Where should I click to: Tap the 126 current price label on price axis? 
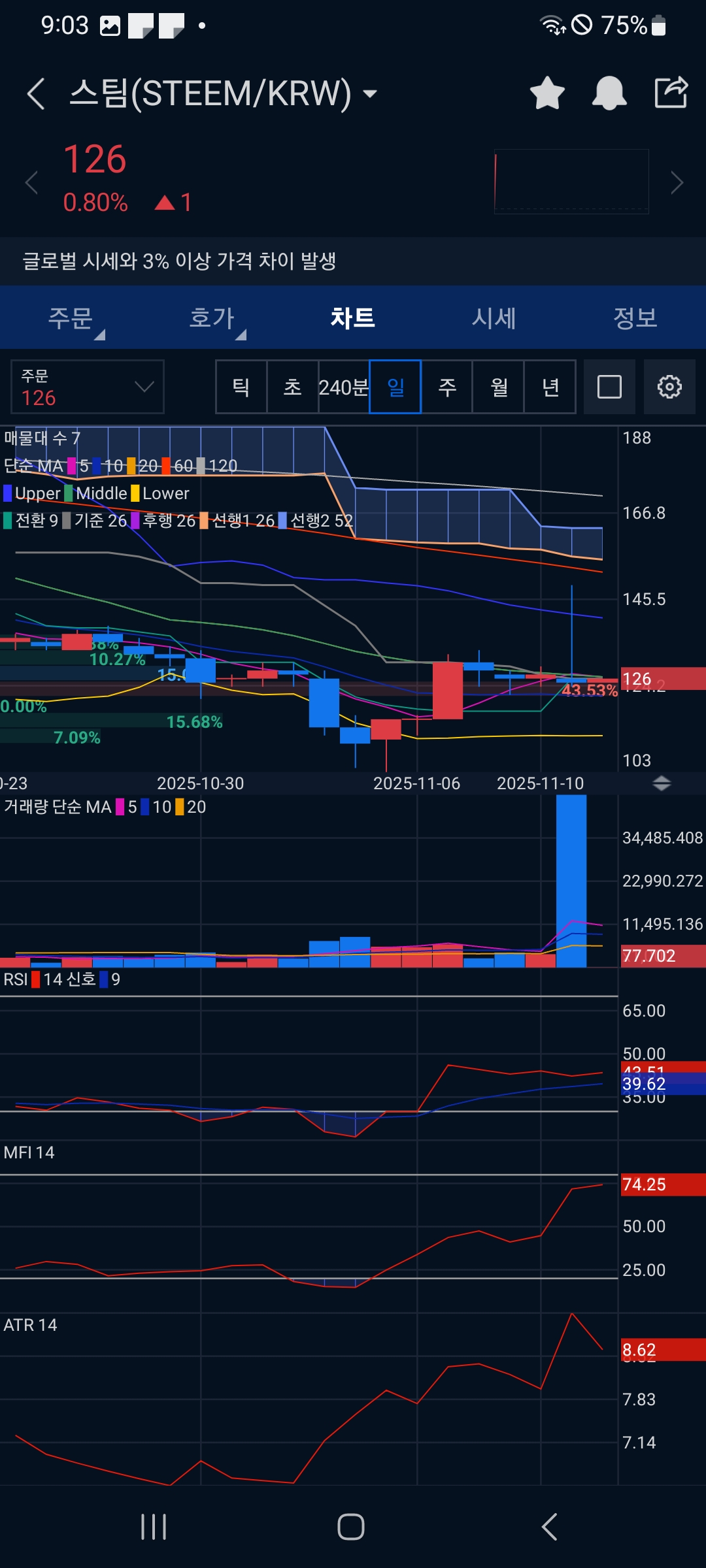tap(663, 679)
